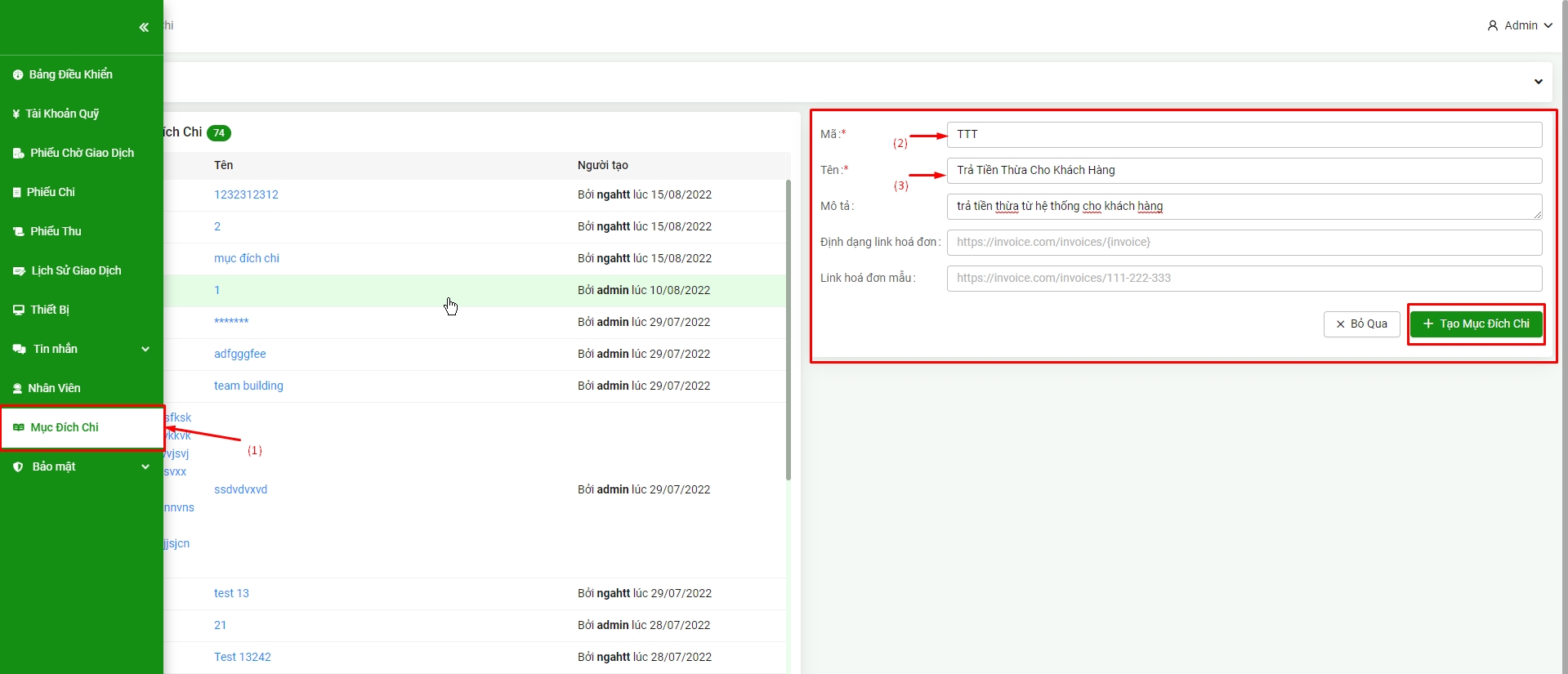1568x674 pixels.
Task: Focus the Link hoá đơn mẫu field
Action: tap(1244, 279)
